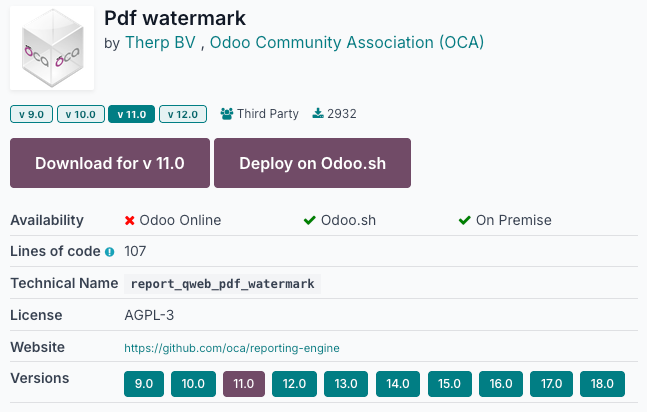Switch to version 12.0 in Versions row

[294, 384]
